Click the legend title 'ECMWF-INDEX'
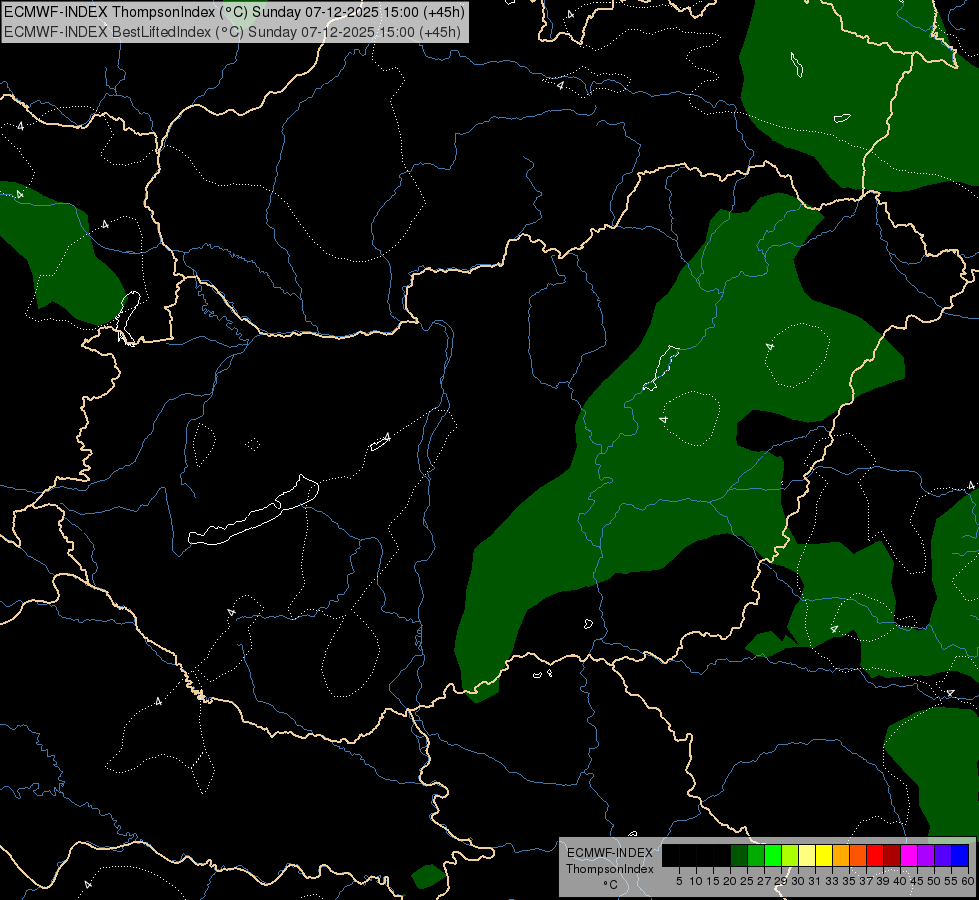Screen dimensions: 979x900 610,853
